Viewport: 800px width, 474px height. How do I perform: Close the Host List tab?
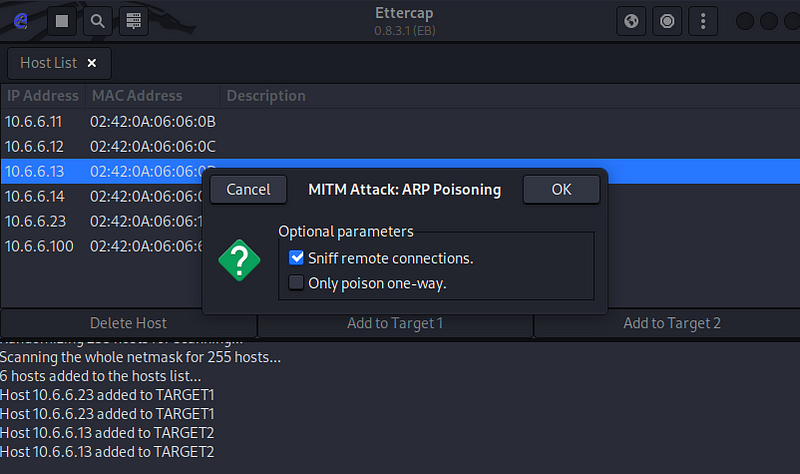[x=92, y=63]
